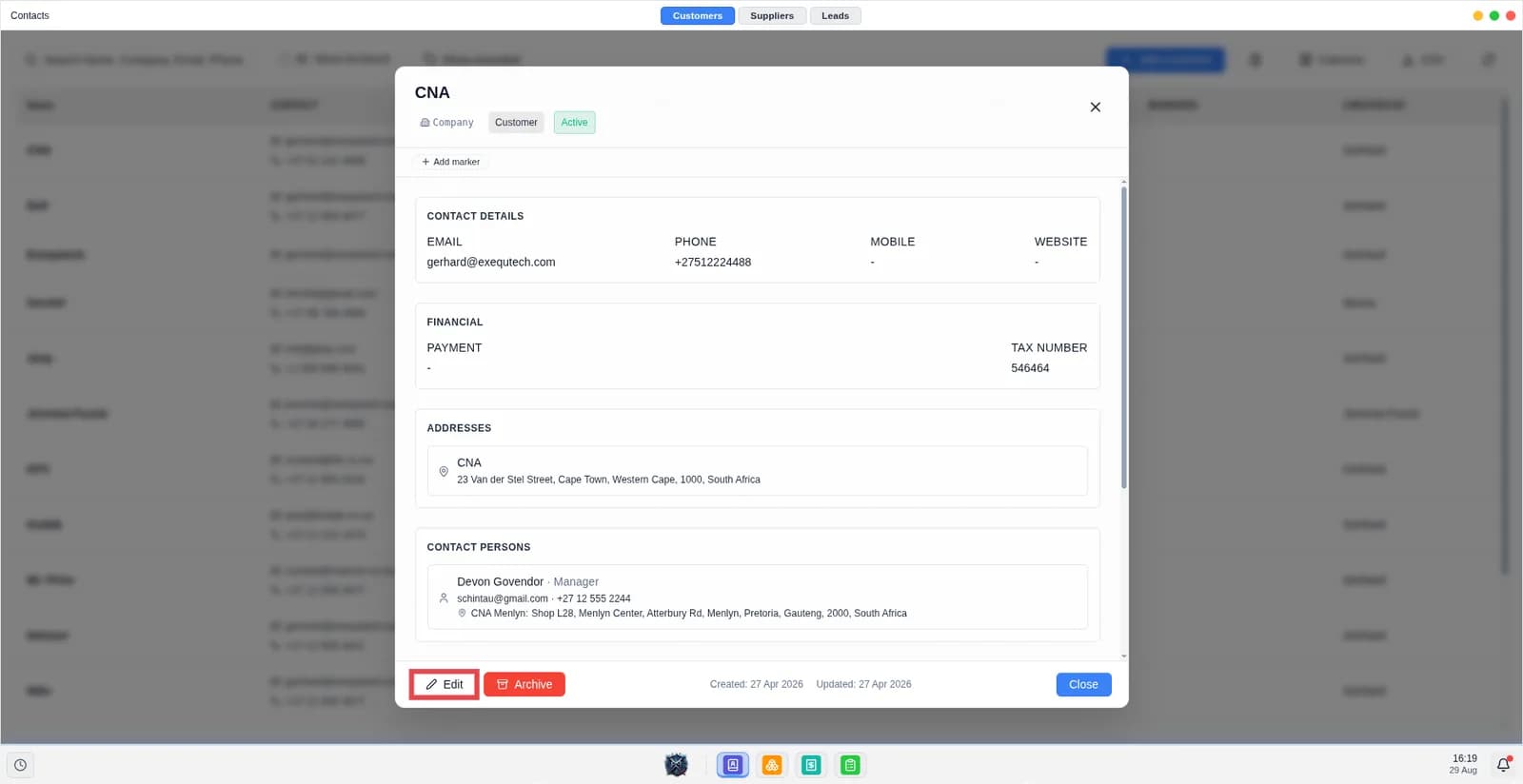This screenshot has width=1523, height=784.
Task: Switch to the Suppliers tab
Action: [x=772, y=15]
